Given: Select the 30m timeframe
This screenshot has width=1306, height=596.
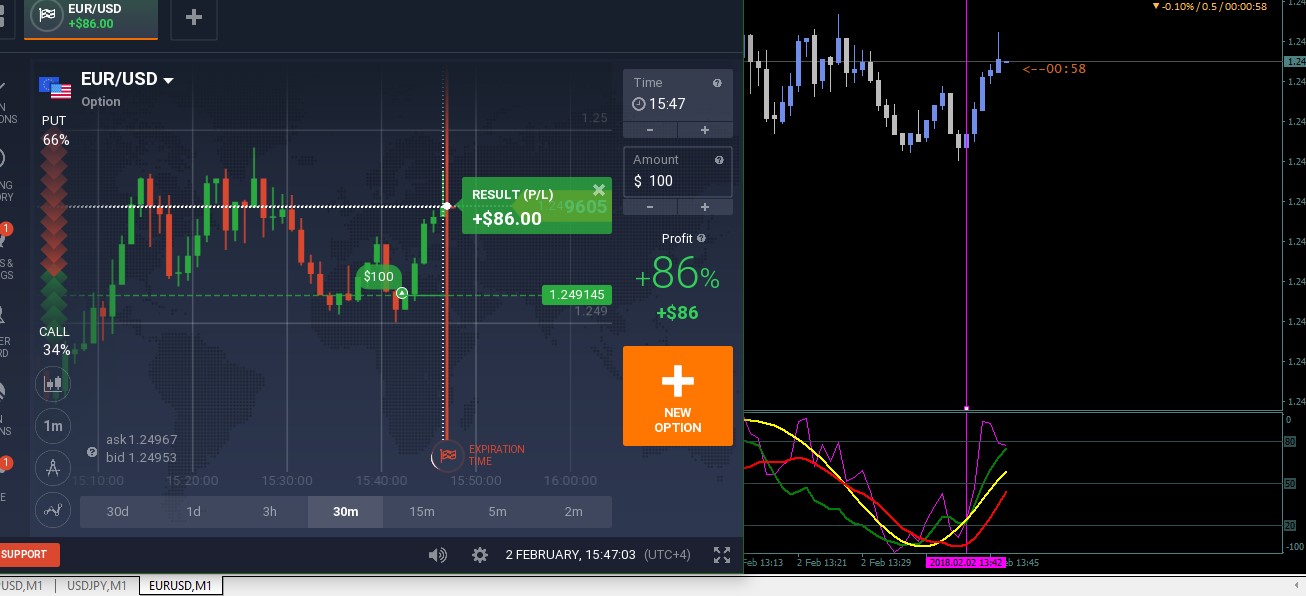Looking at the screenshot, I should coord(346,512).
